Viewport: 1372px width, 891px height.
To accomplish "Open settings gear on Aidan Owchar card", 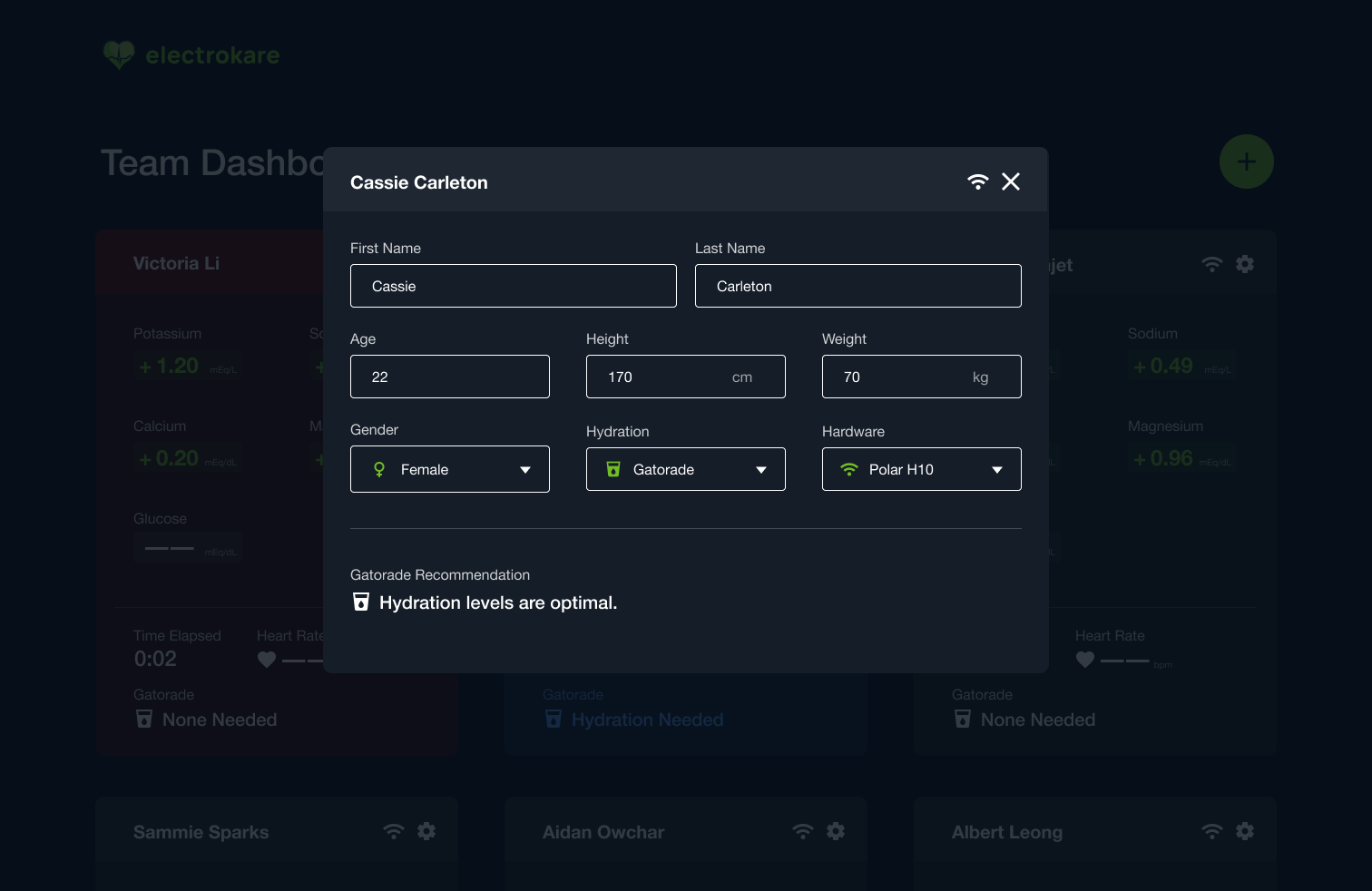I will click(836, 831).
